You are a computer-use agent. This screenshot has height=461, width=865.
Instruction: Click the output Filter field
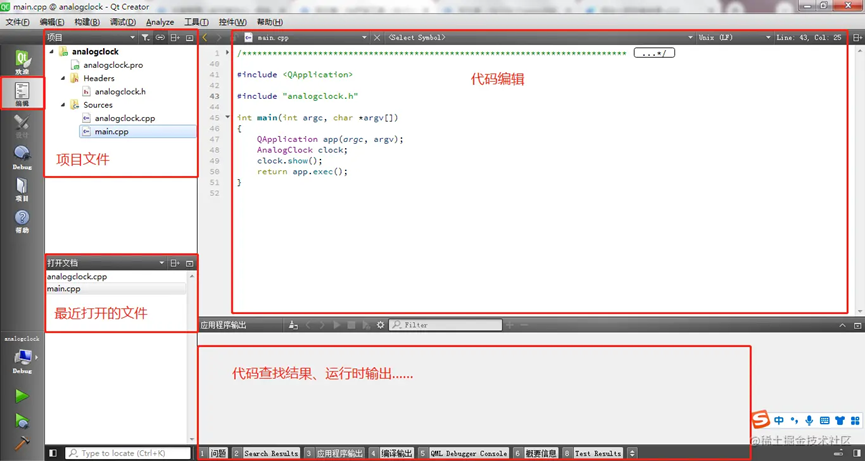click(x=446, y=325)
